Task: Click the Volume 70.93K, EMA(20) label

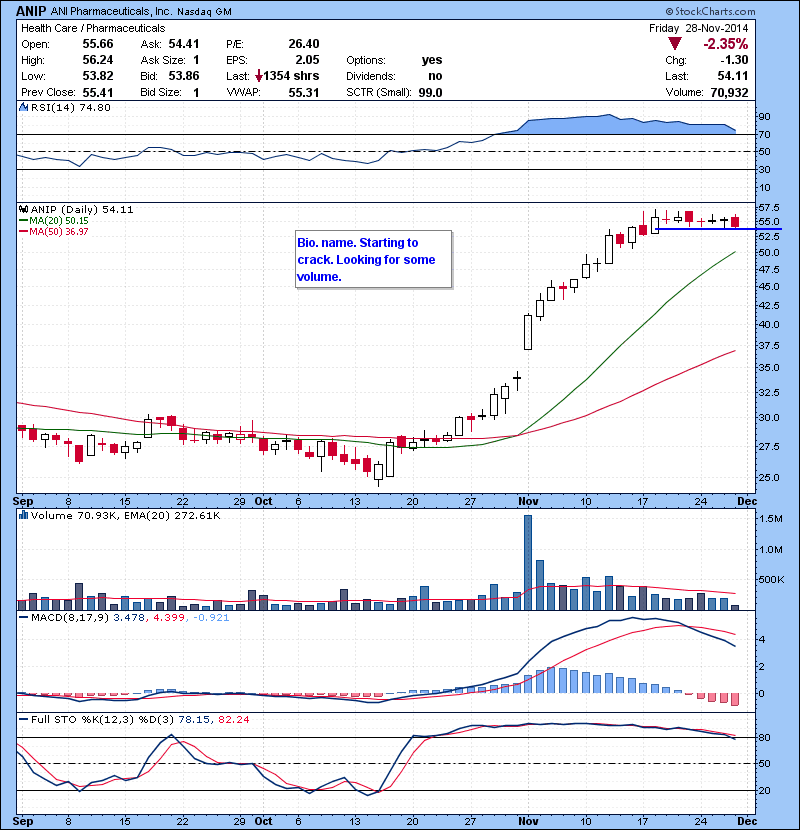Action: click(125, 516)
